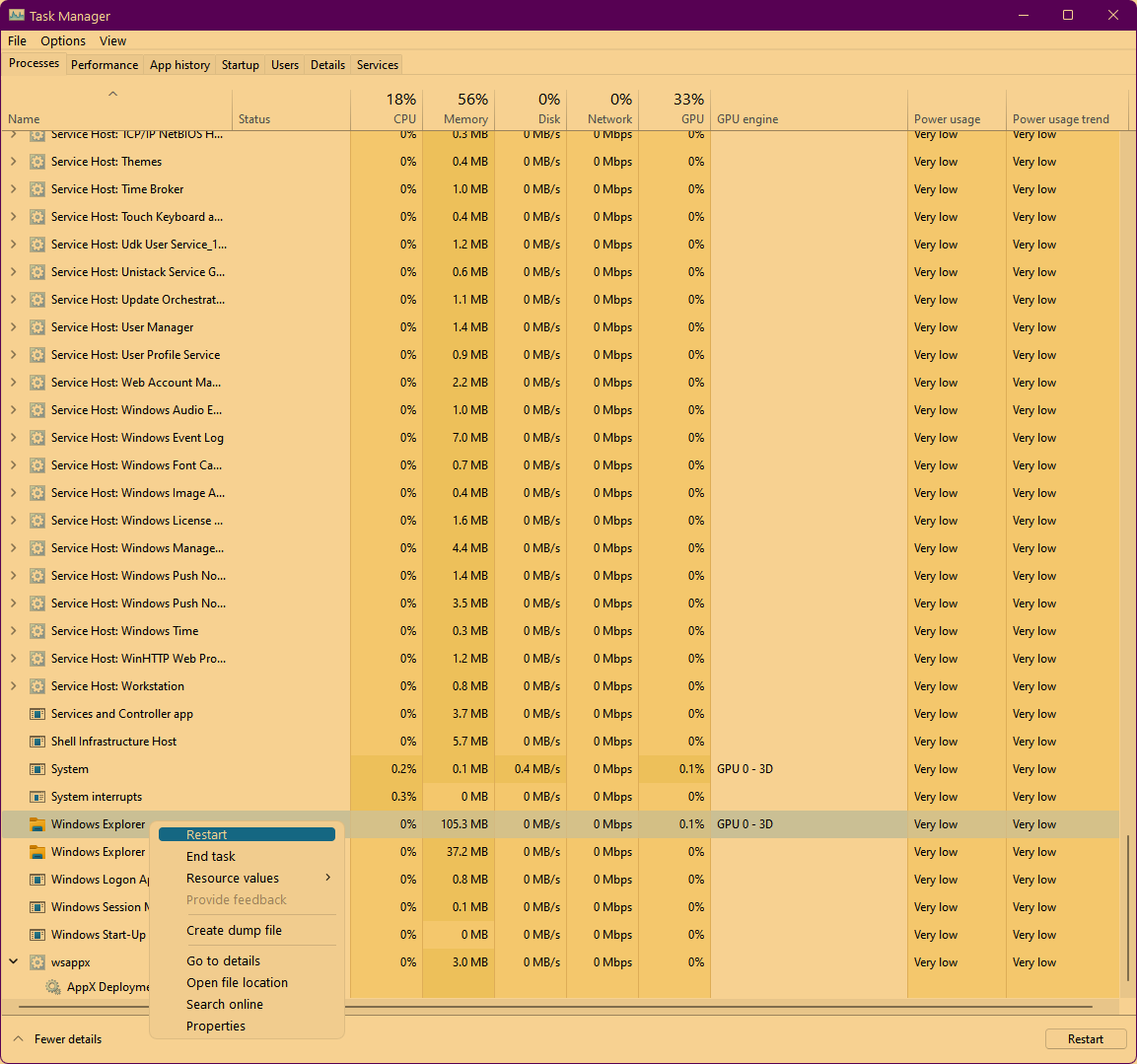Expand the Service Host: Touch Keyboard group
The width and height of the screenshot is (1137, 1064).
pos(13,217)
